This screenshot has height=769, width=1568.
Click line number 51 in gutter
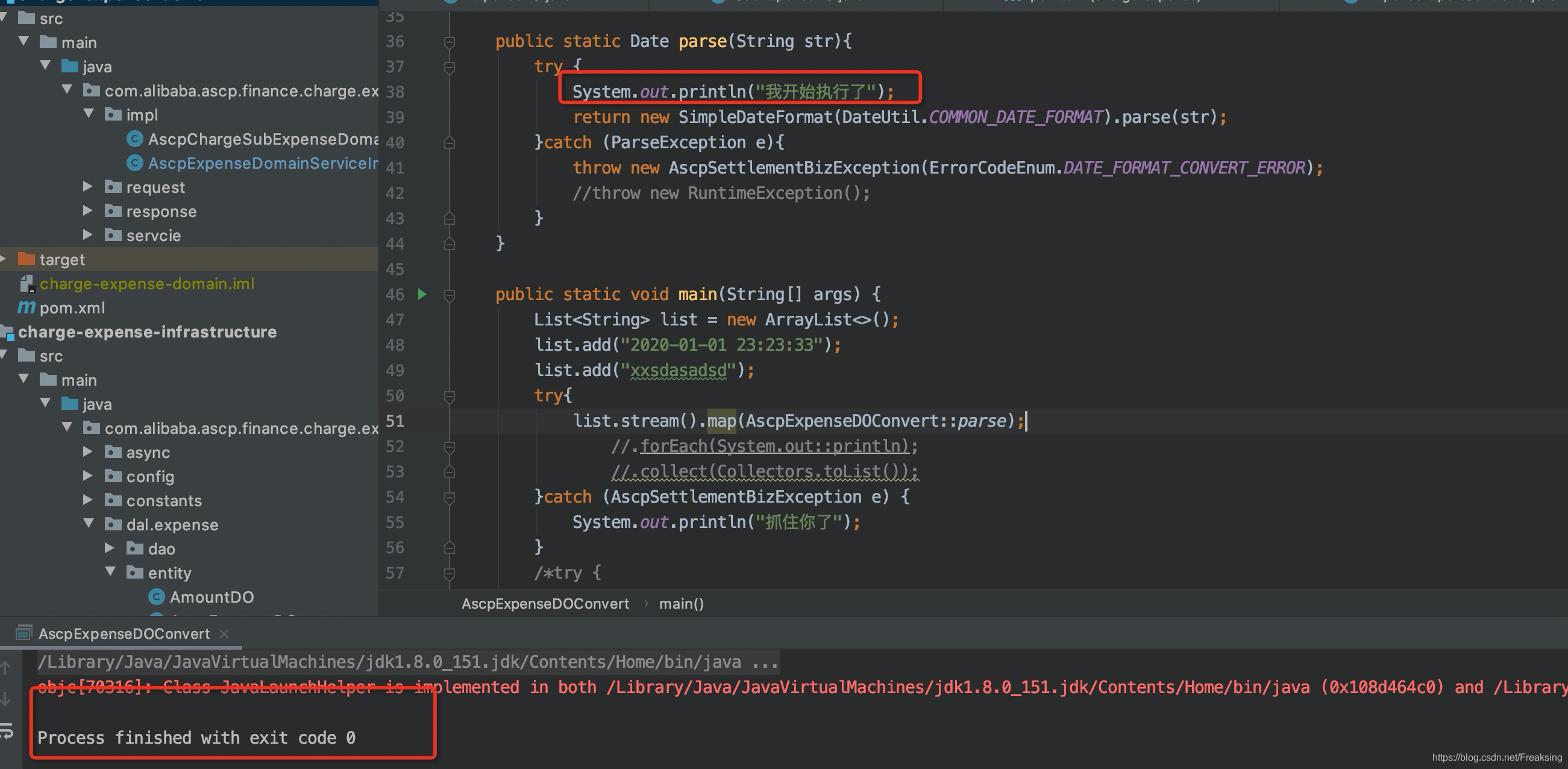pos(395,421)
